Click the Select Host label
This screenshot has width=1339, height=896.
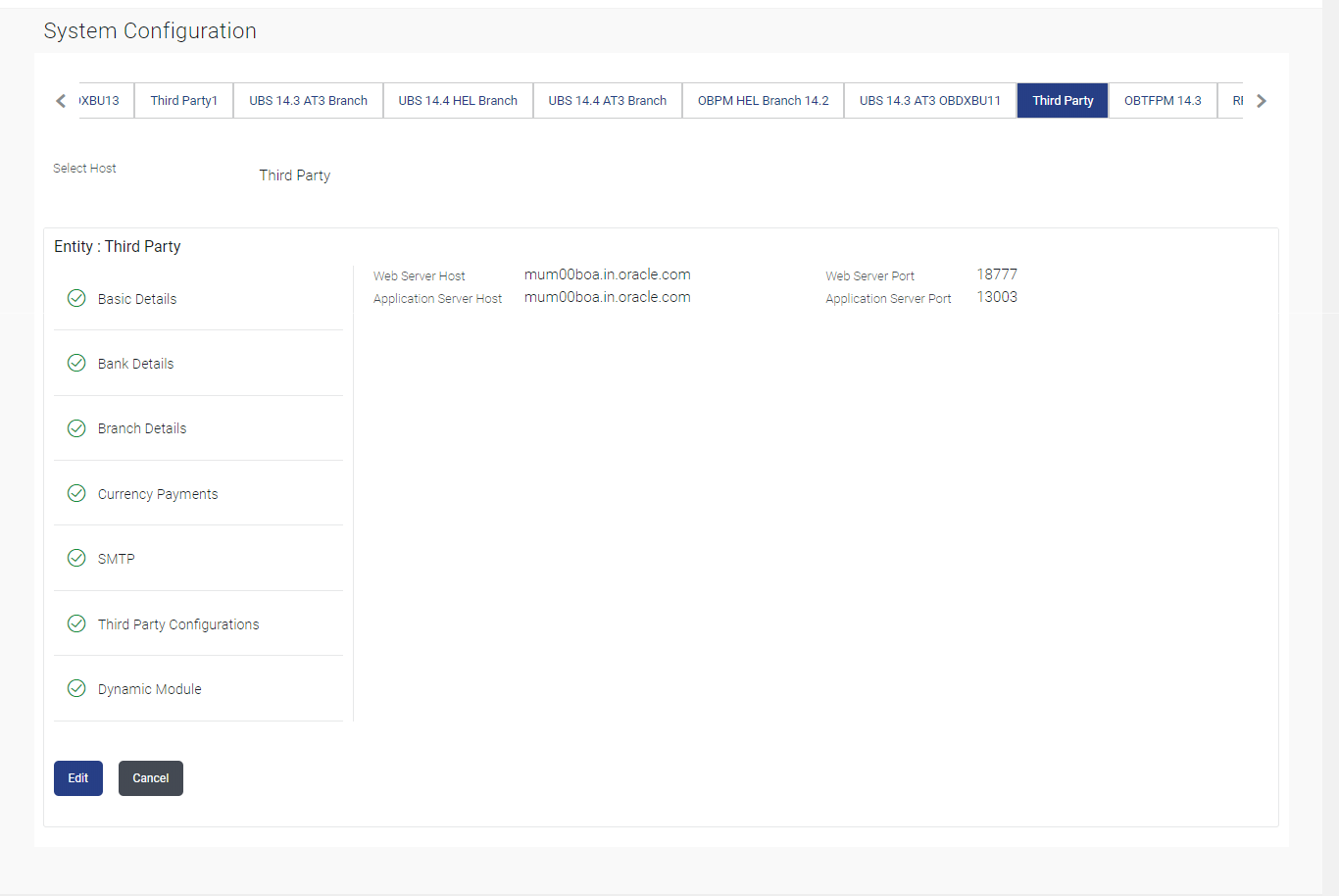tap(84, 169)
